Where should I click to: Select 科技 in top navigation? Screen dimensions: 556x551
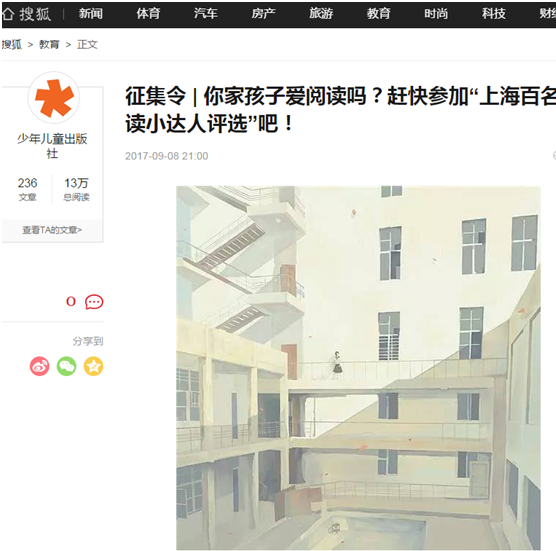point(494,14)
